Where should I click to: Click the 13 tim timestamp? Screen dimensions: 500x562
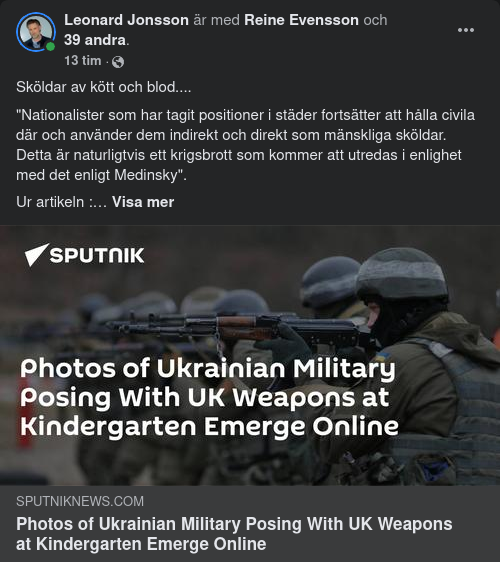83,61
